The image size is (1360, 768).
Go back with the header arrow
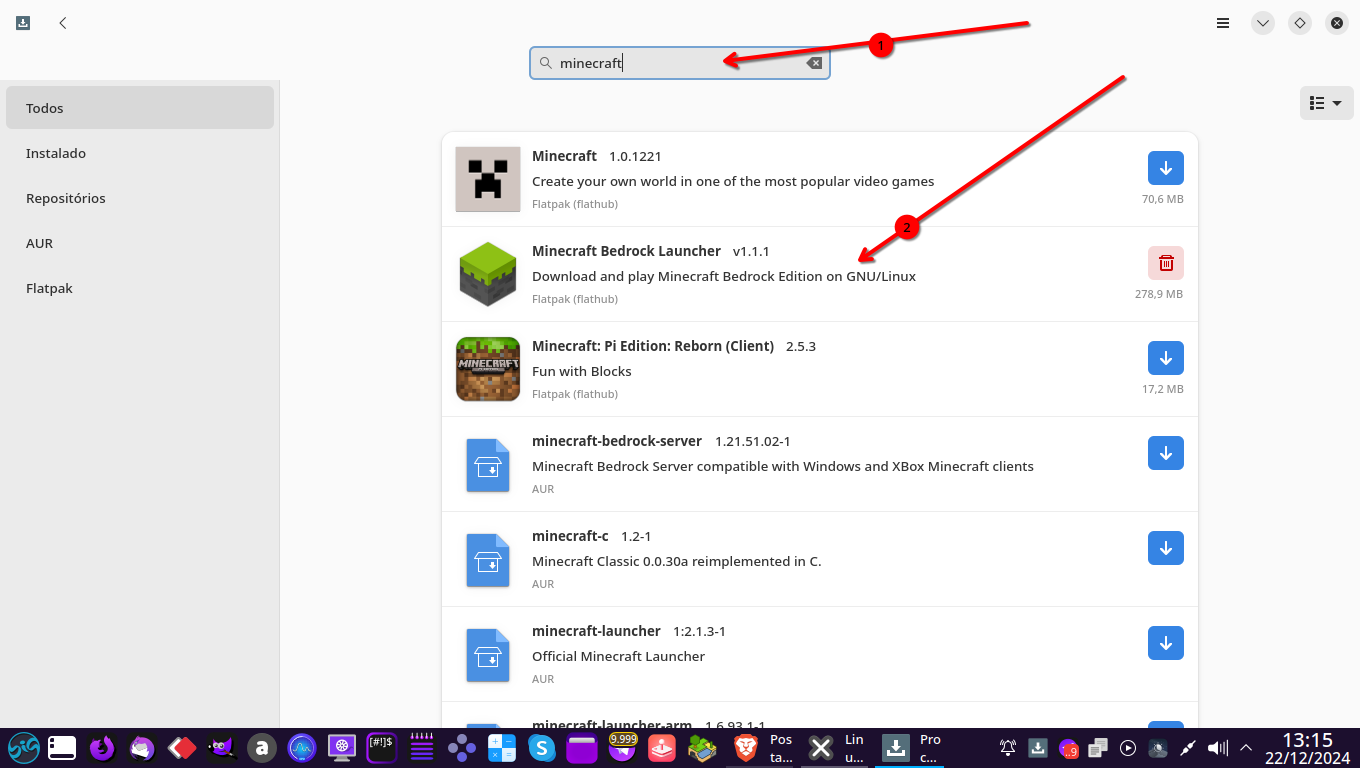[x=63, y=22]
